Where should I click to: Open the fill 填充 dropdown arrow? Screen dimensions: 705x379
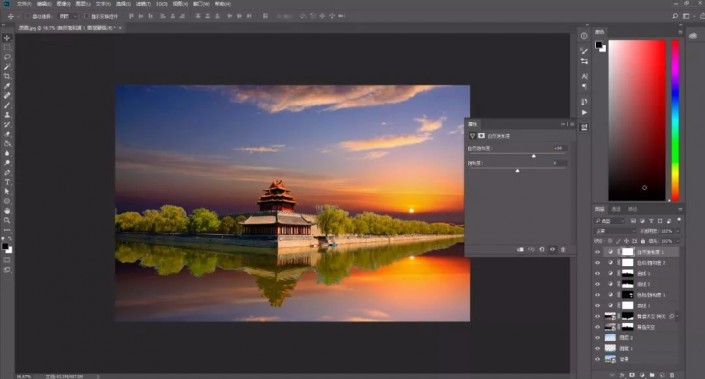point(677,241)
